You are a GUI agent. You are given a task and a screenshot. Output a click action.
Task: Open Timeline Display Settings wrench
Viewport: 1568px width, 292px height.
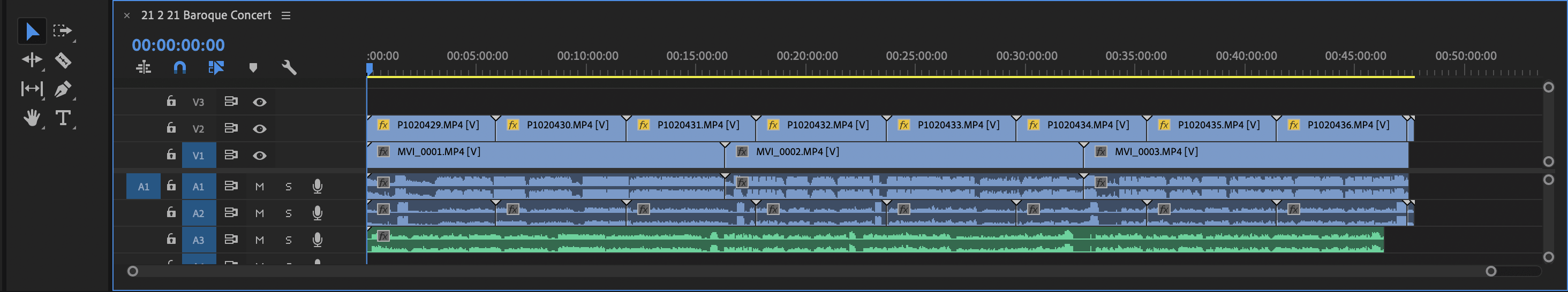pos(289,67)
